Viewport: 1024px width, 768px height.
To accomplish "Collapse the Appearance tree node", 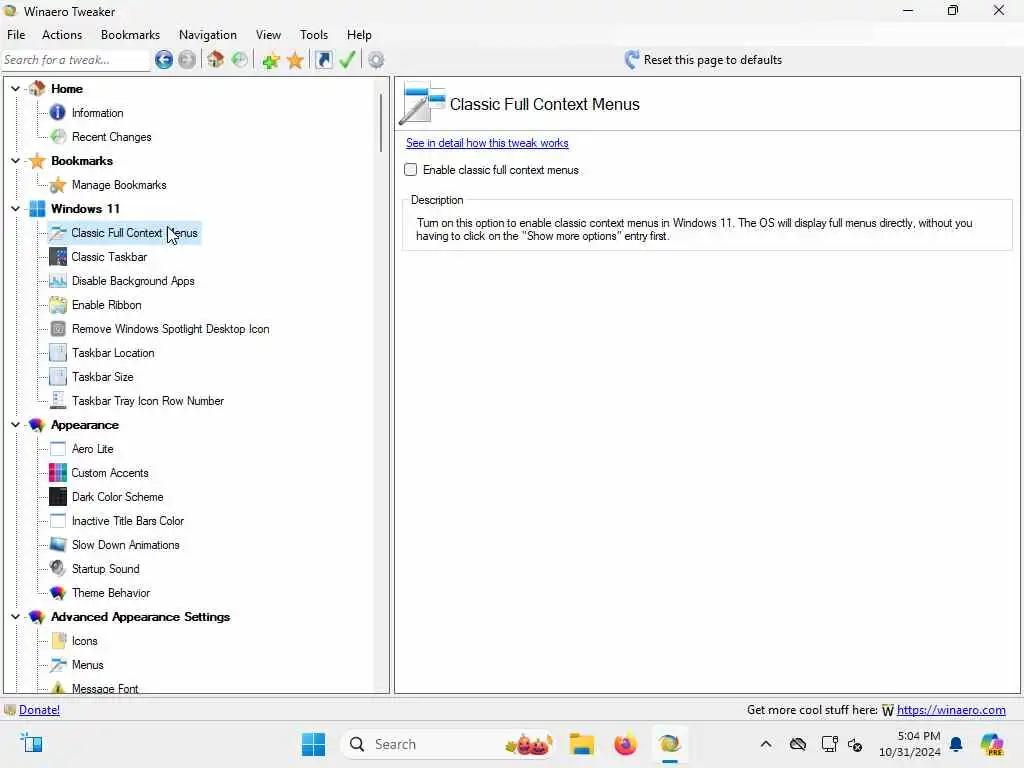I will [x=16, y=425].
